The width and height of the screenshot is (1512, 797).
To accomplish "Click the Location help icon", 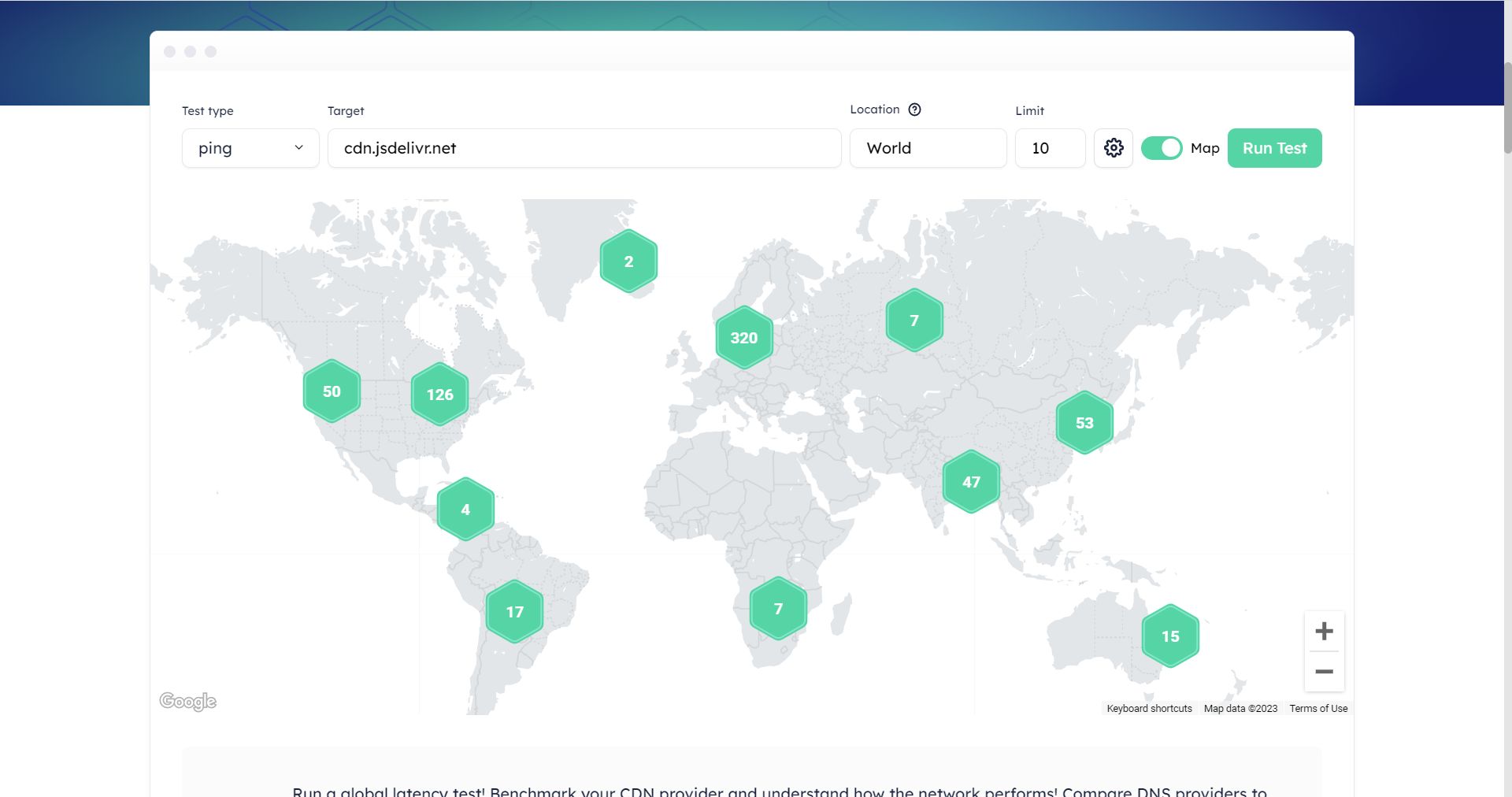I will 914,109.
